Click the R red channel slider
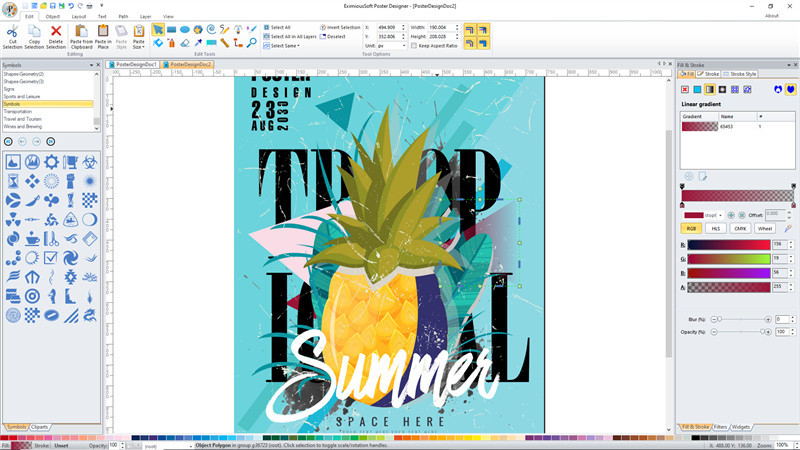This screenshot has width=800, height=450. [729, 245]
